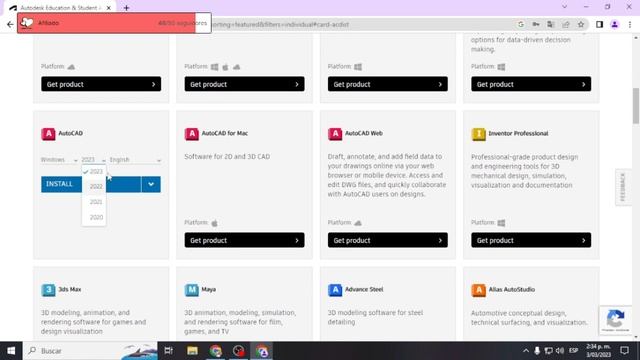Open Google Chrome taskbar icon

tap(216, 351)
